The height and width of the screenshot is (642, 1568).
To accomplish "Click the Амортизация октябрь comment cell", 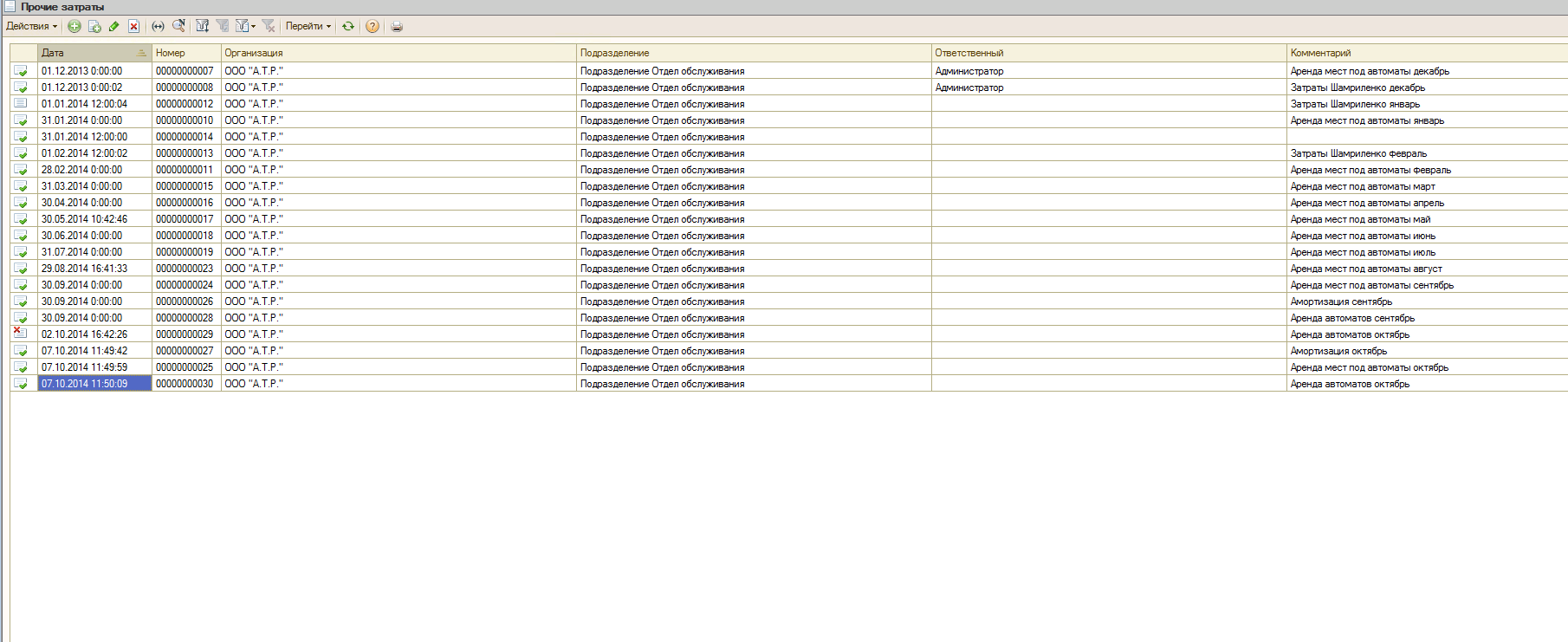I will [x=1338, y=351].
